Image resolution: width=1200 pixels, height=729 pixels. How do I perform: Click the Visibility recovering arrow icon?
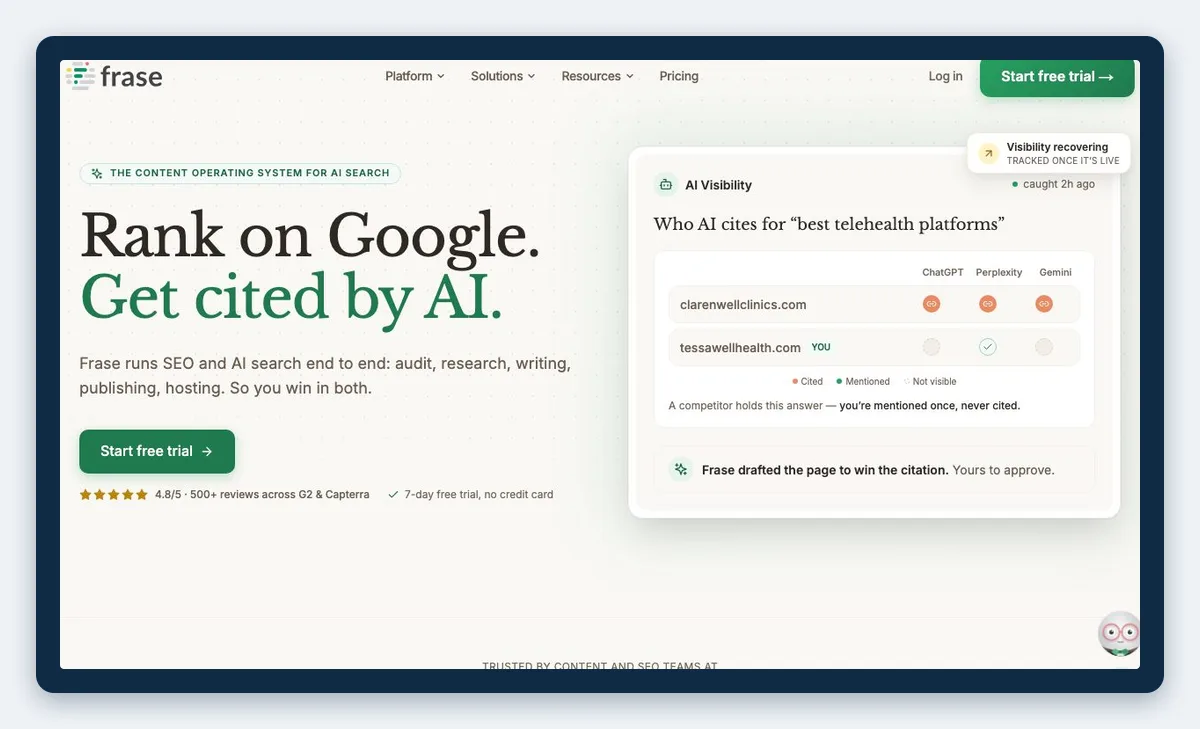[988, 153]
